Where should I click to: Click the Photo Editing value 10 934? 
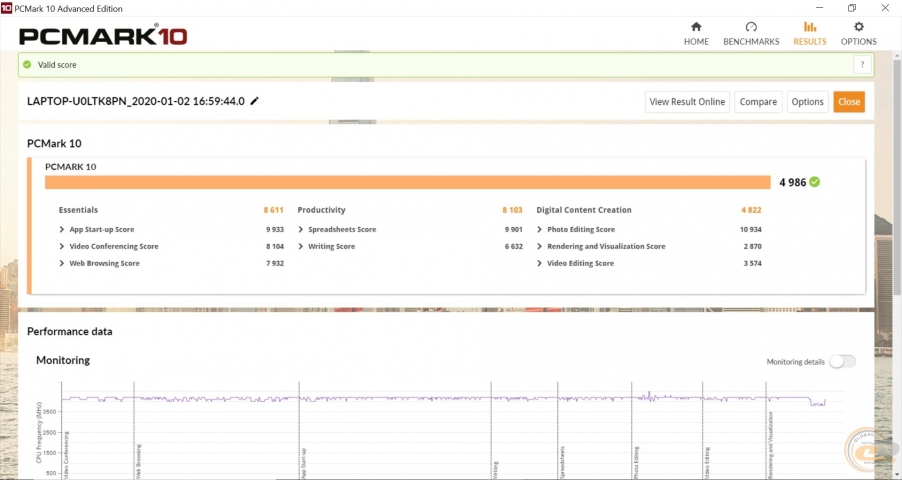click(751, 229)
